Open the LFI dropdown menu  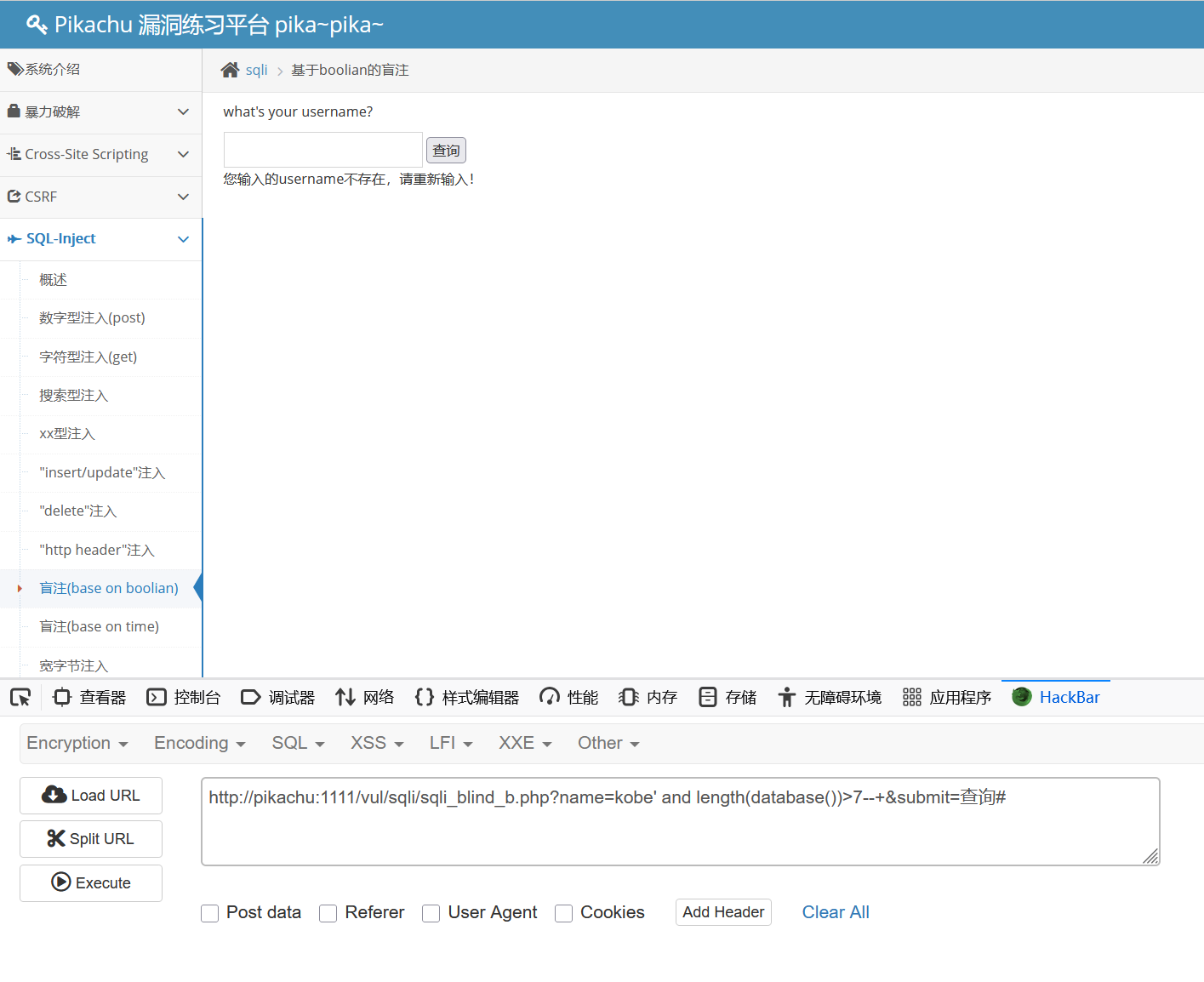tap(451, 743)
